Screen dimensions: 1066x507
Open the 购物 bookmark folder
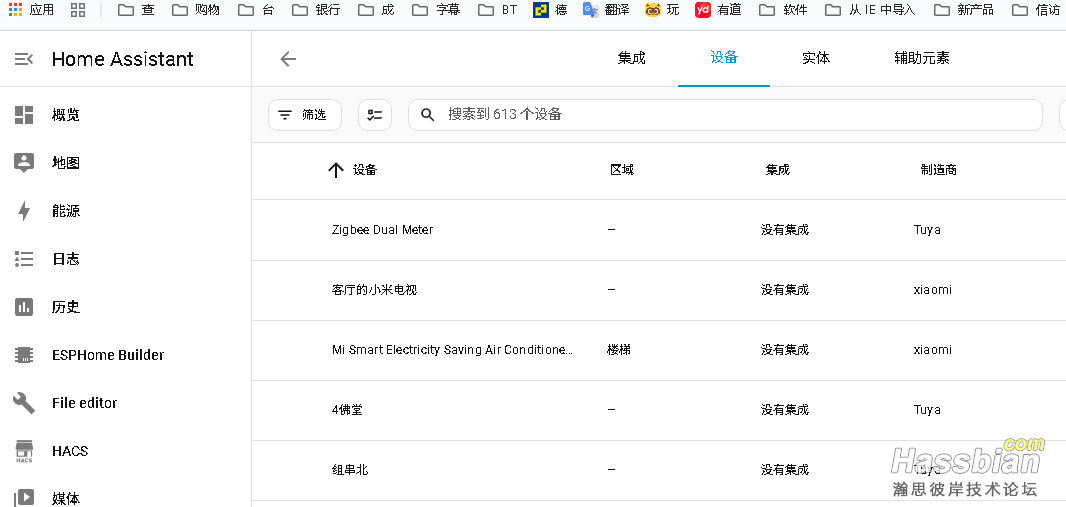click(x=196, y=10)
